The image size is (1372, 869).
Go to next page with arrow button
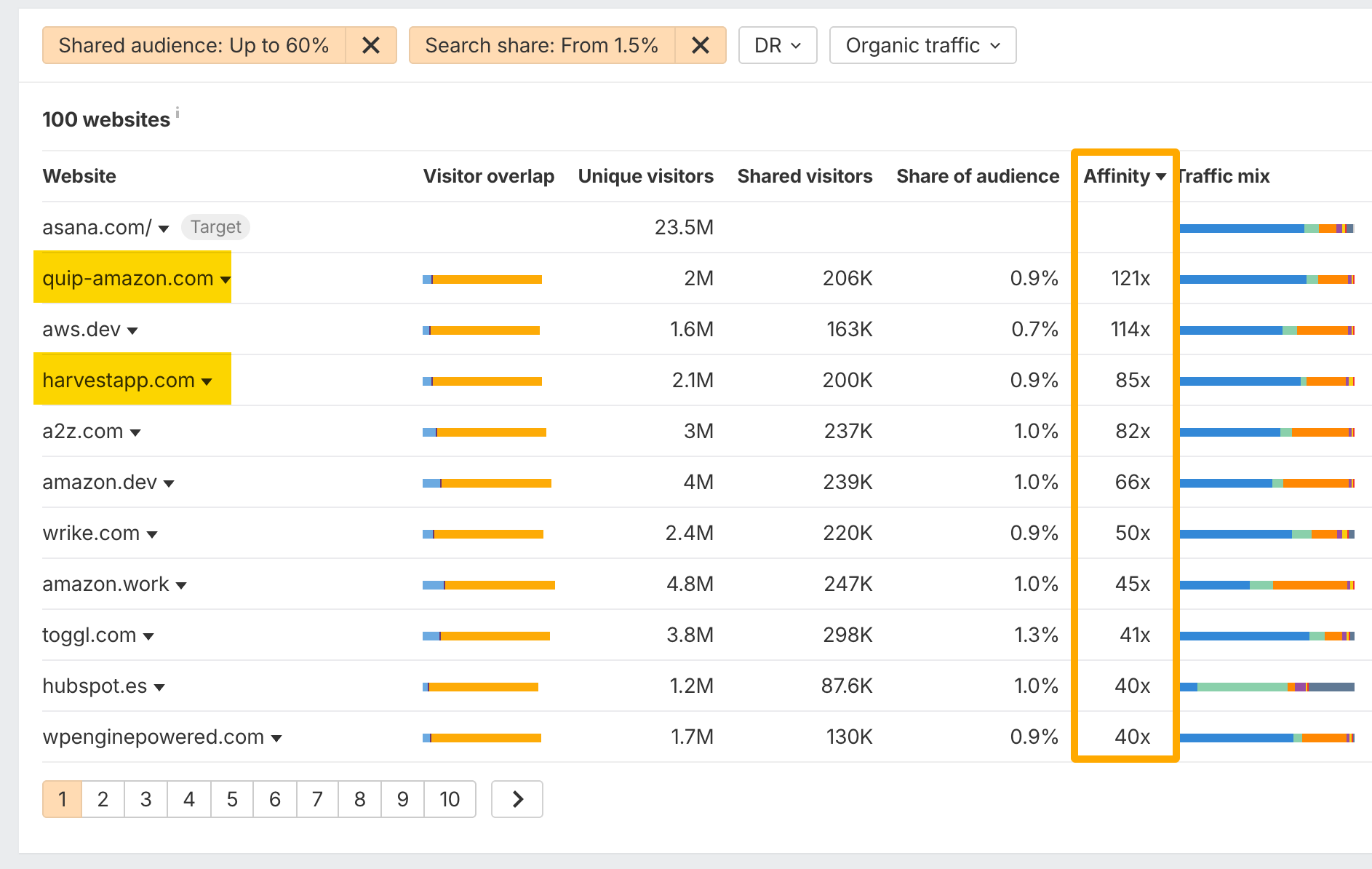coord(517,799)
